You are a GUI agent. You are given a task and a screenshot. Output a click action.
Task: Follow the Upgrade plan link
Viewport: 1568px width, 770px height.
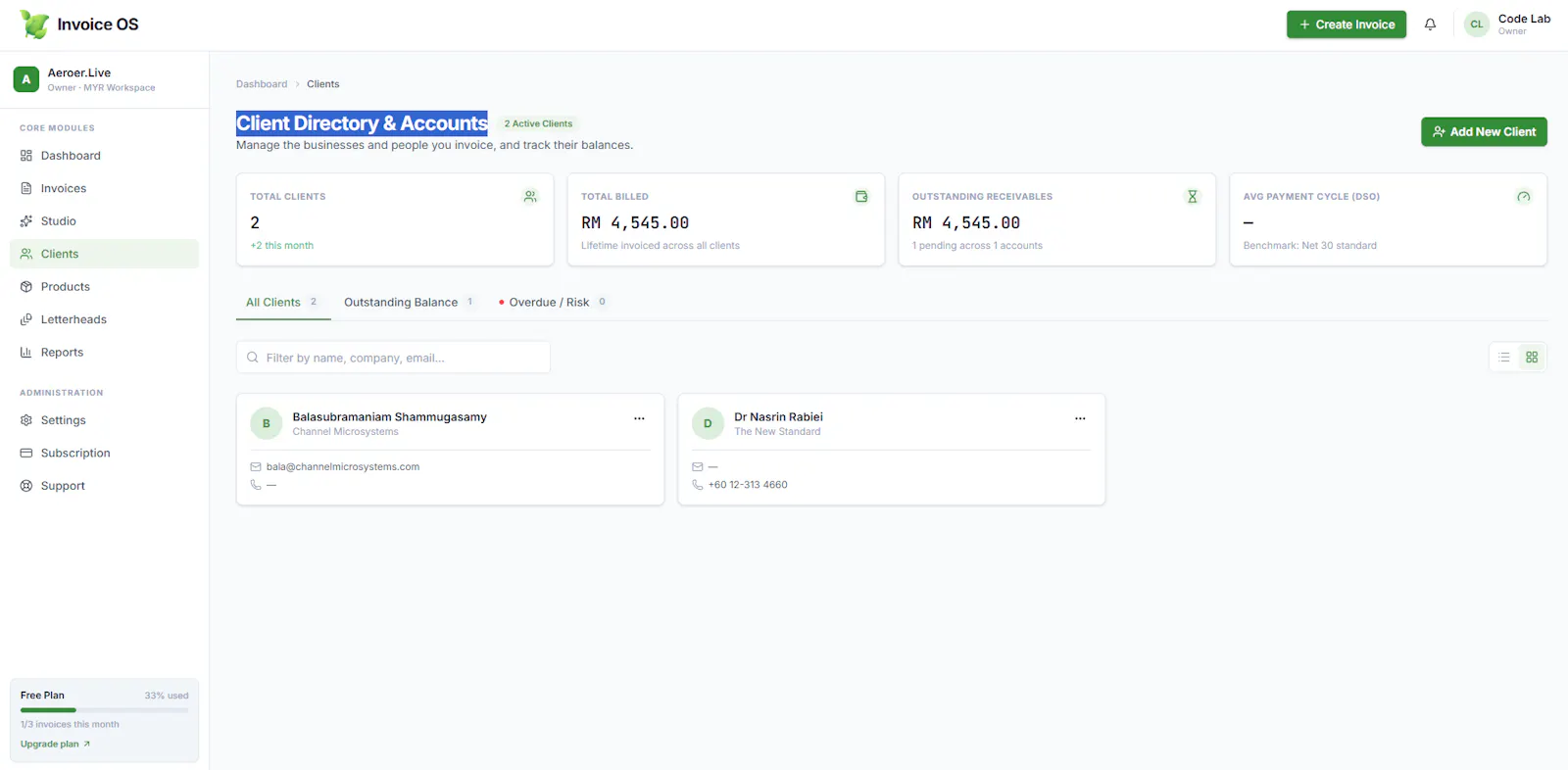[55, 745]
